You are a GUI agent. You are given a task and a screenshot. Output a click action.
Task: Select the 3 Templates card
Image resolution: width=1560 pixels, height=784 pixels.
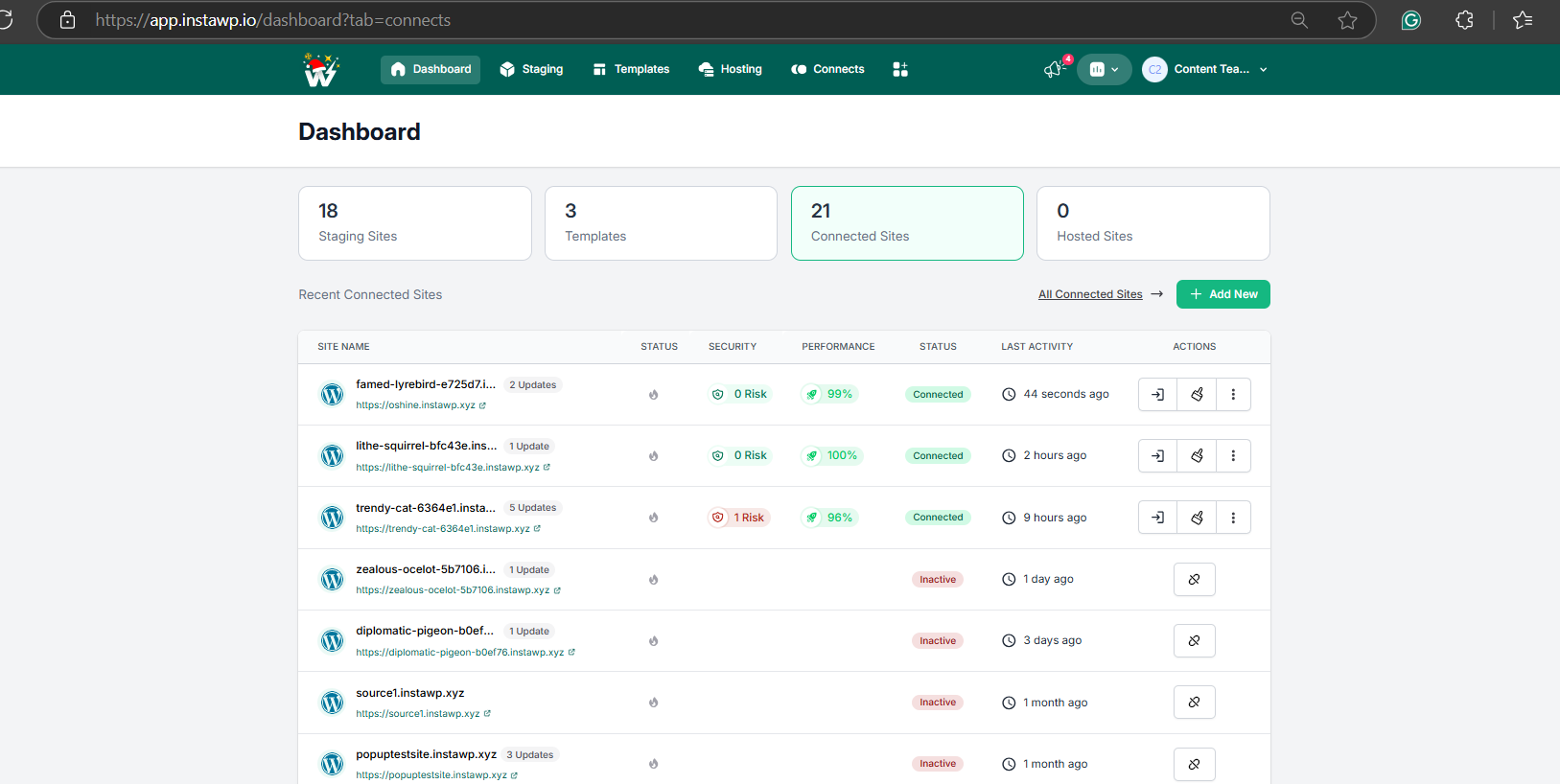point(661,223)
